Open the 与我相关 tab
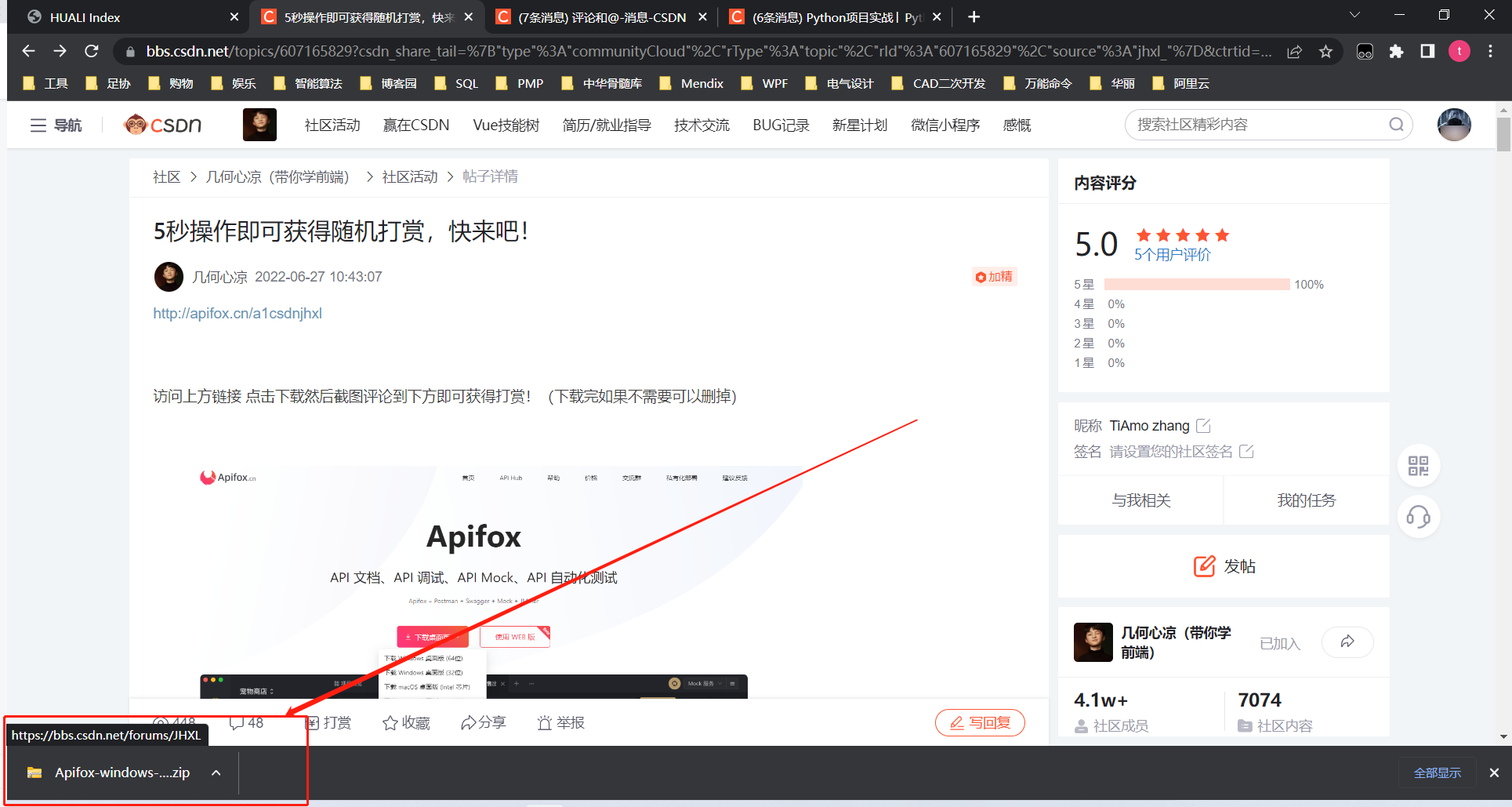 click(1140, 500)
